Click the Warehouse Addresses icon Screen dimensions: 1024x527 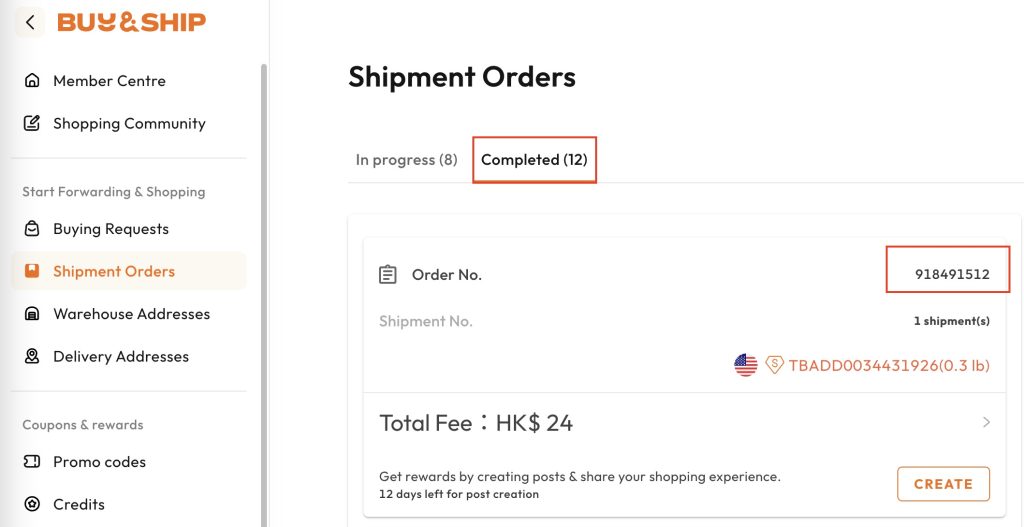pyautogui.click(x=32, y=314)
